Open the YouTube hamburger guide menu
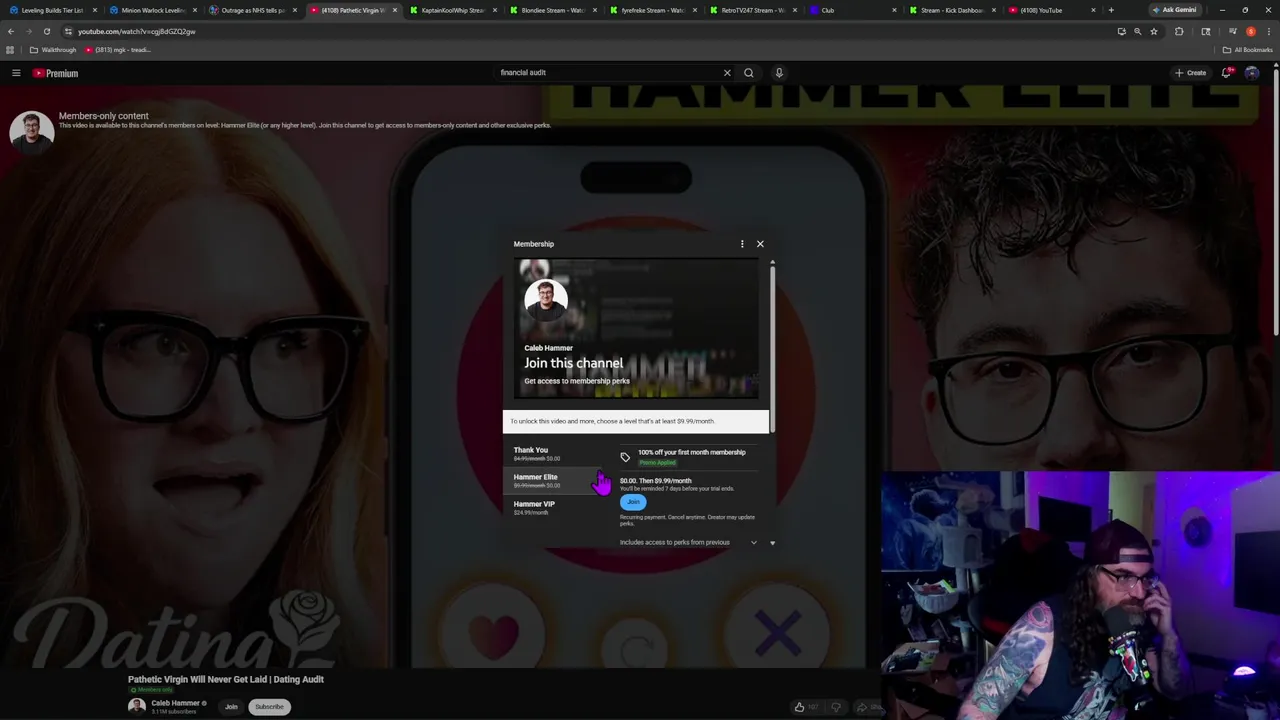 [16, 73]
